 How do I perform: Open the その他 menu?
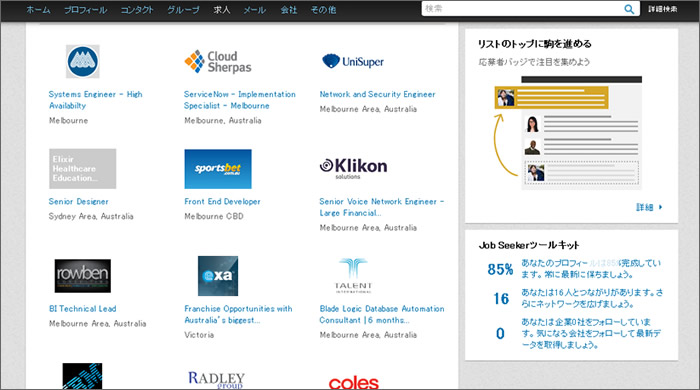click(323, 9)
